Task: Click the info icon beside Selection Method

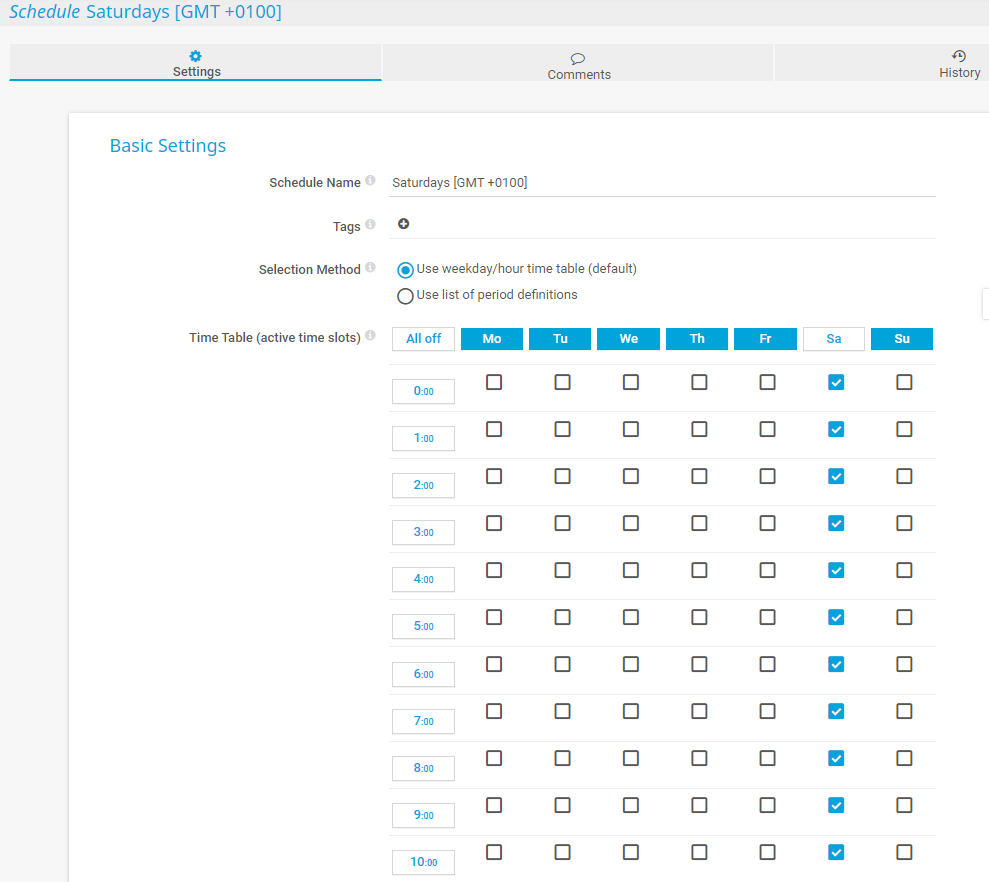Action: tap(370, 268)
